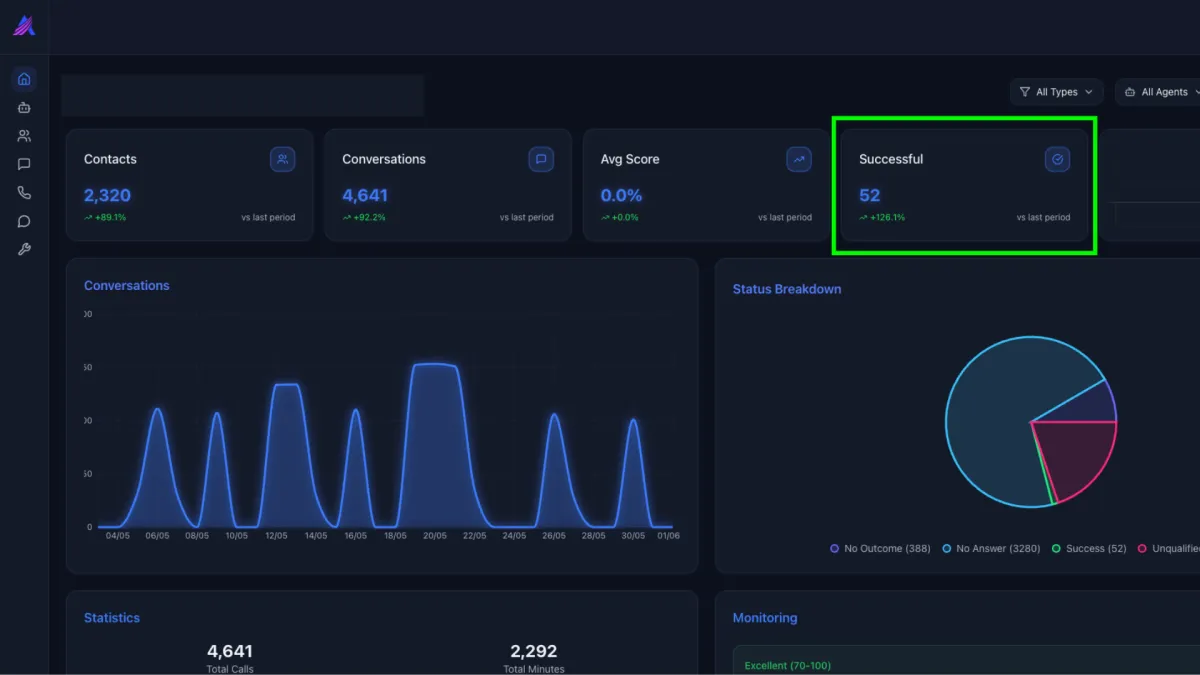The image size is (1200, 675).
Task: Open the phone calls icon in sidebar
Action: click(24, 193)
